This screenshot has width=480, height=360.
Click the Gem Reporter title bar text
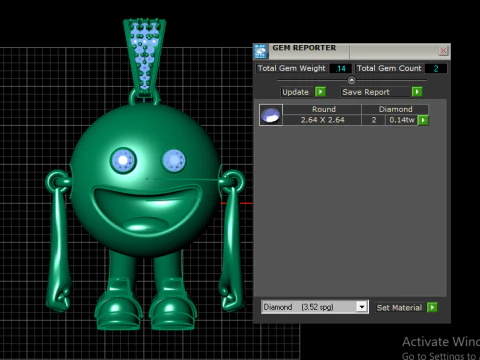304,48
